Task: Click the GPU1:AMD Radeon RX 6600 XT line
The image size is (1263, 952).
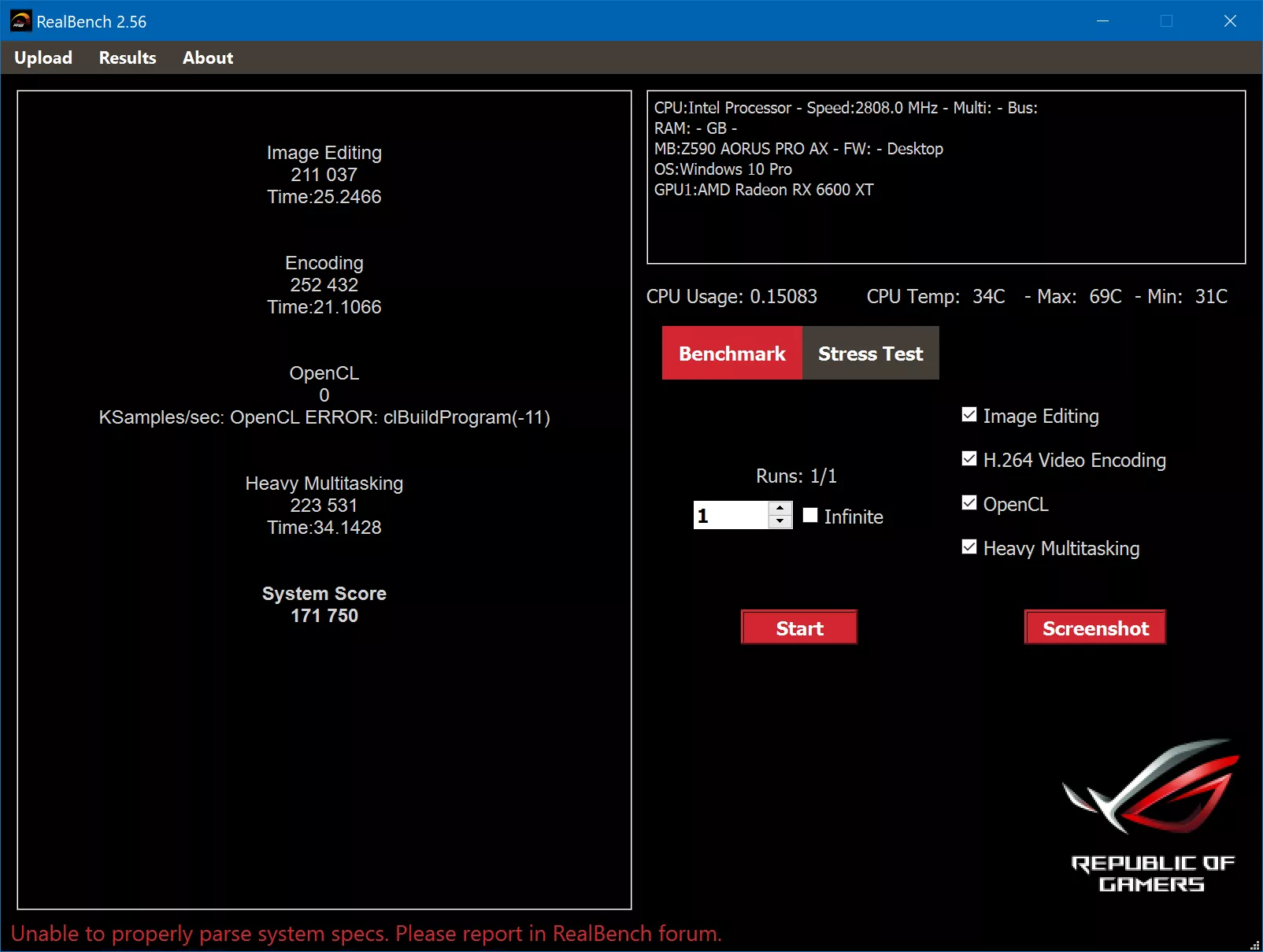Action: click(x=764, y=190)
